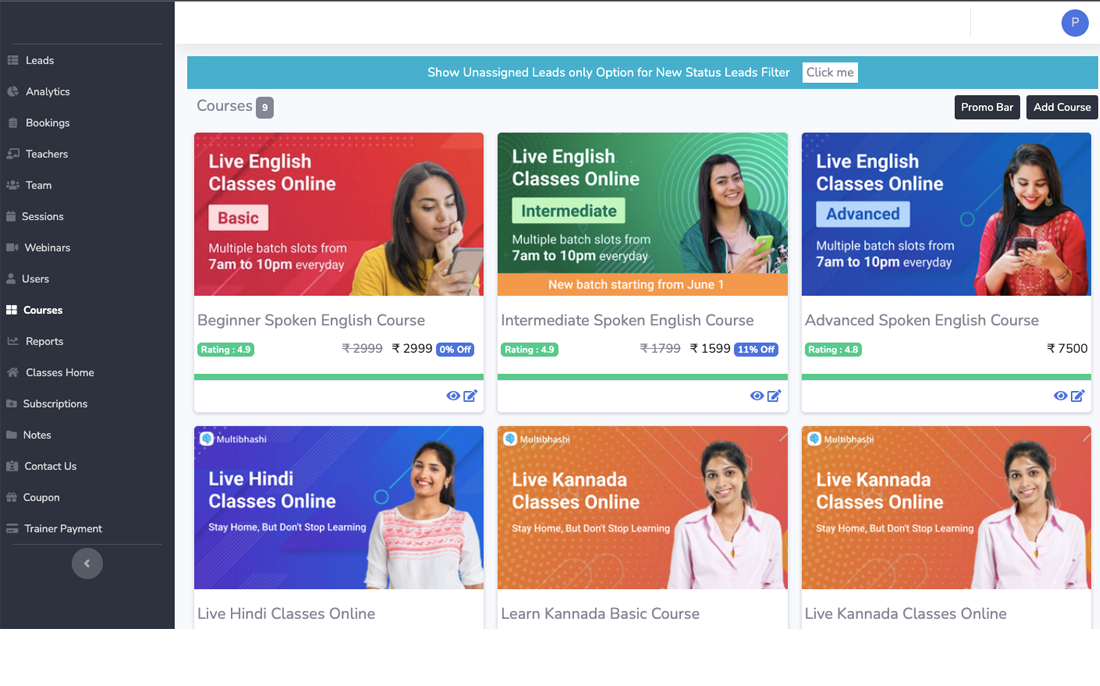Click the Promo Bar button
1100x686 pixels.
tap(987, 107)
